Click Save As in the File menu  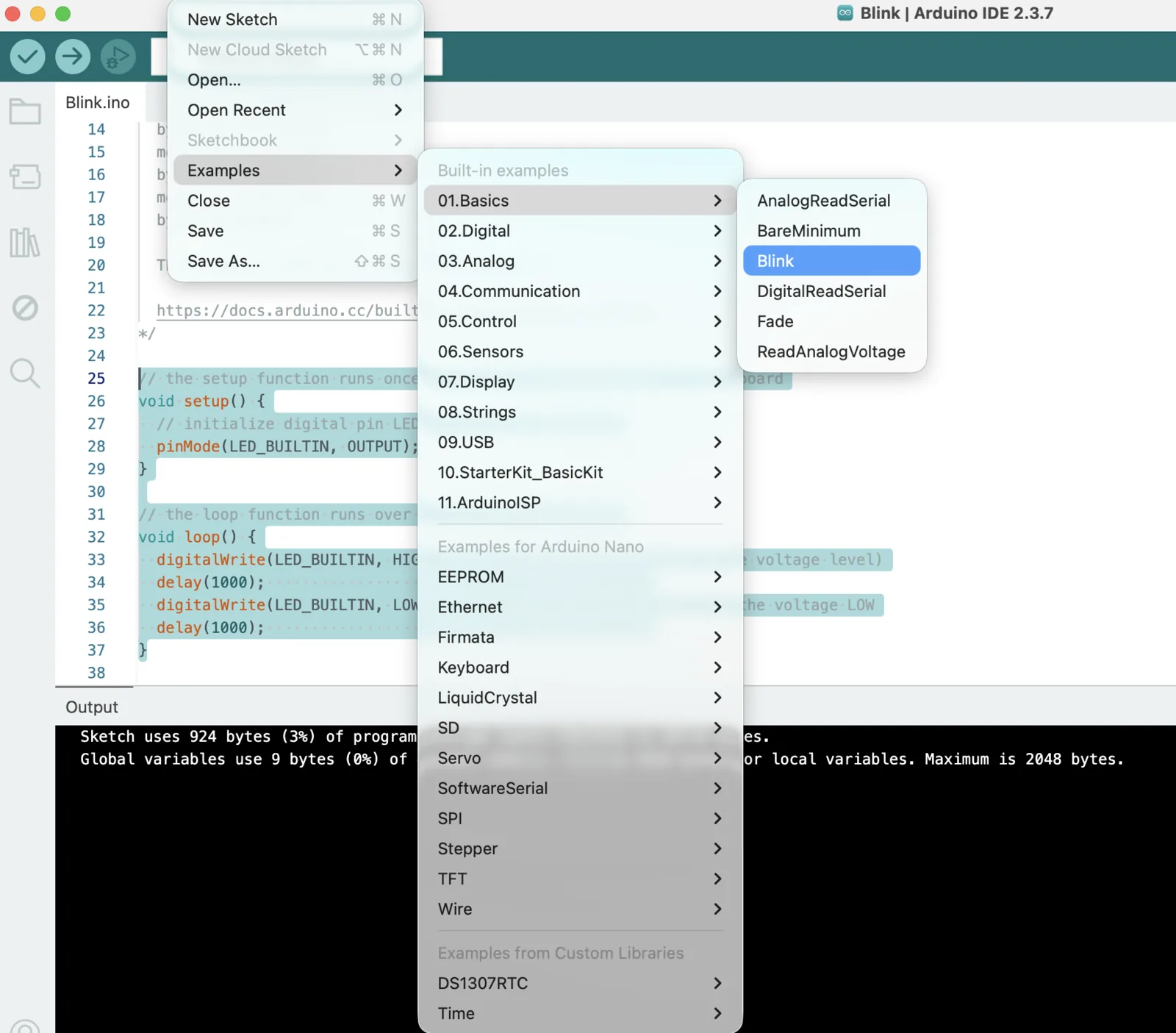pyautogui.click(x=223, y=261)
